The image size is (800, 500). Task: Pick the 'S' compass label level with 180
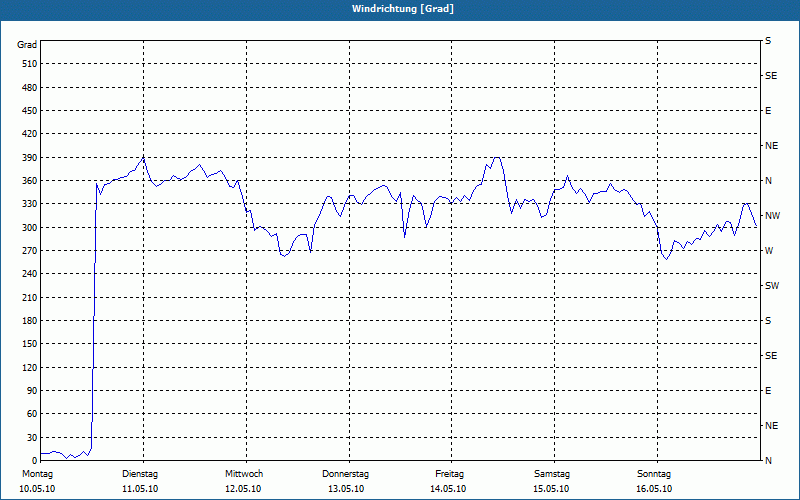coord(768,321)
